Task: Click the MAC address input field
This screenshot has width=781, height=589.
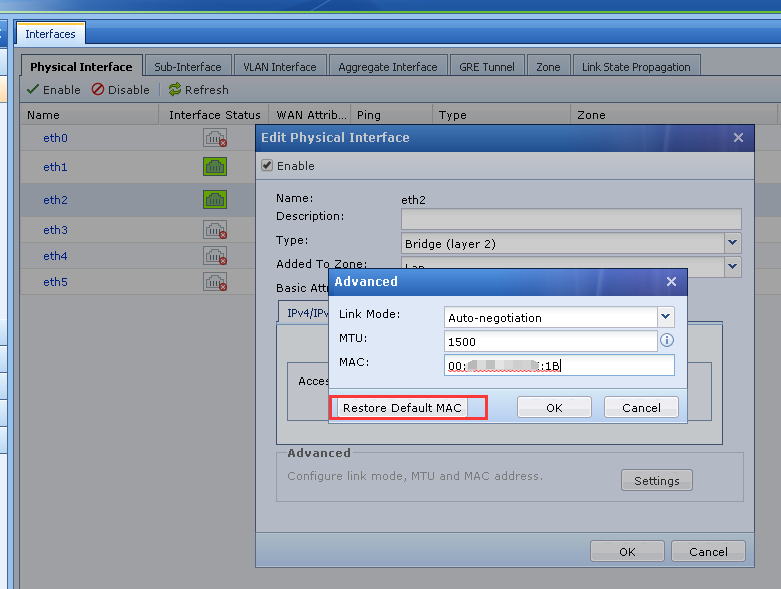Action: [559, 365]
